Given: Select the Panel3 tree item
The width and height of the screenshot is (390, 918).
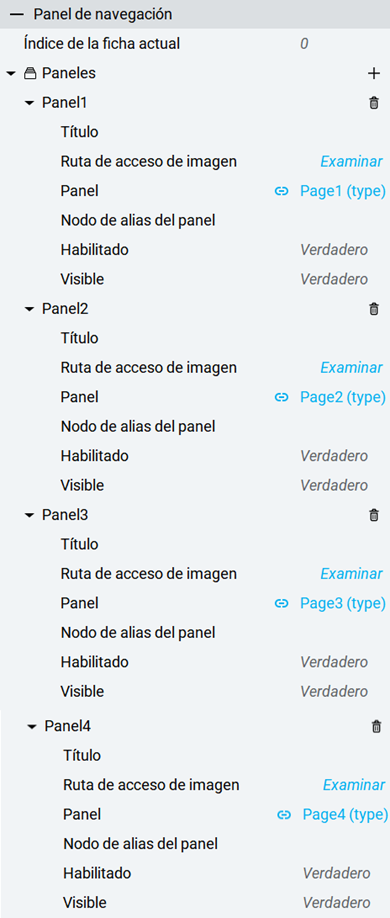Looking at the screenshot, I should tap(65, 515).
